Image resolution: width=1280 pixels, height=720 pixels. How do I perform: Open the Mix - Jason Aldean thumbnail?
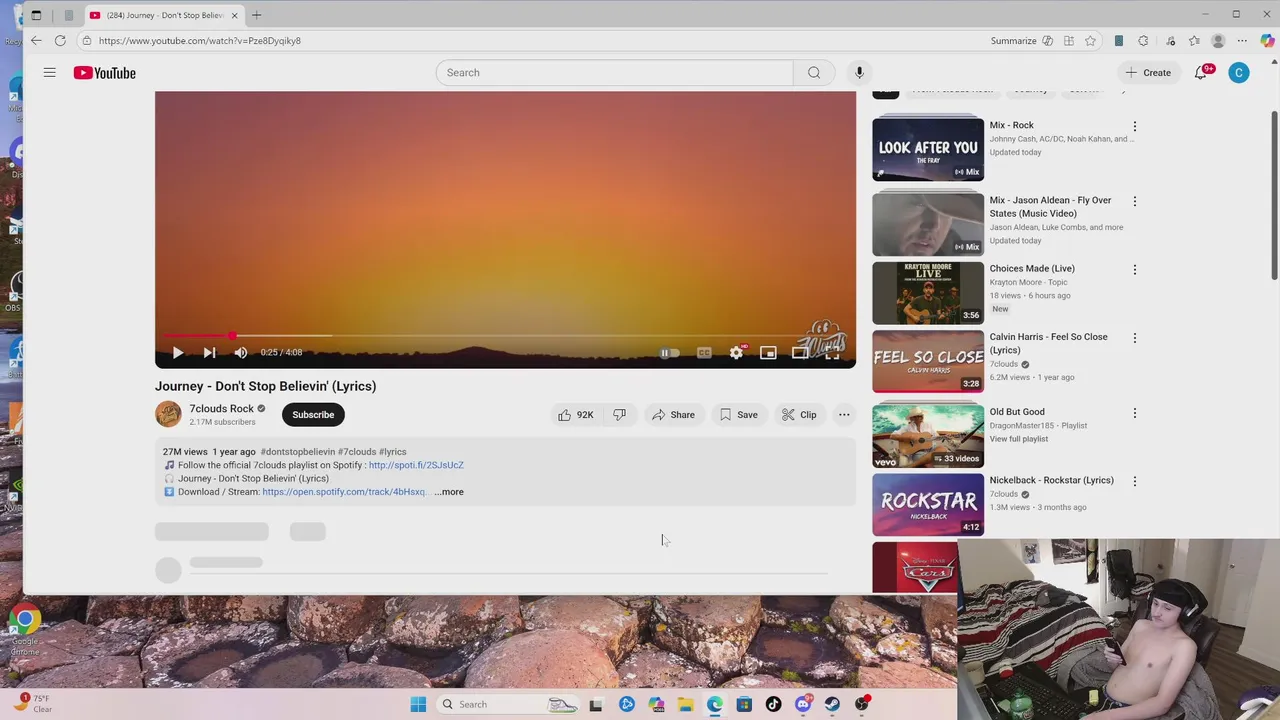pos(928,224)
